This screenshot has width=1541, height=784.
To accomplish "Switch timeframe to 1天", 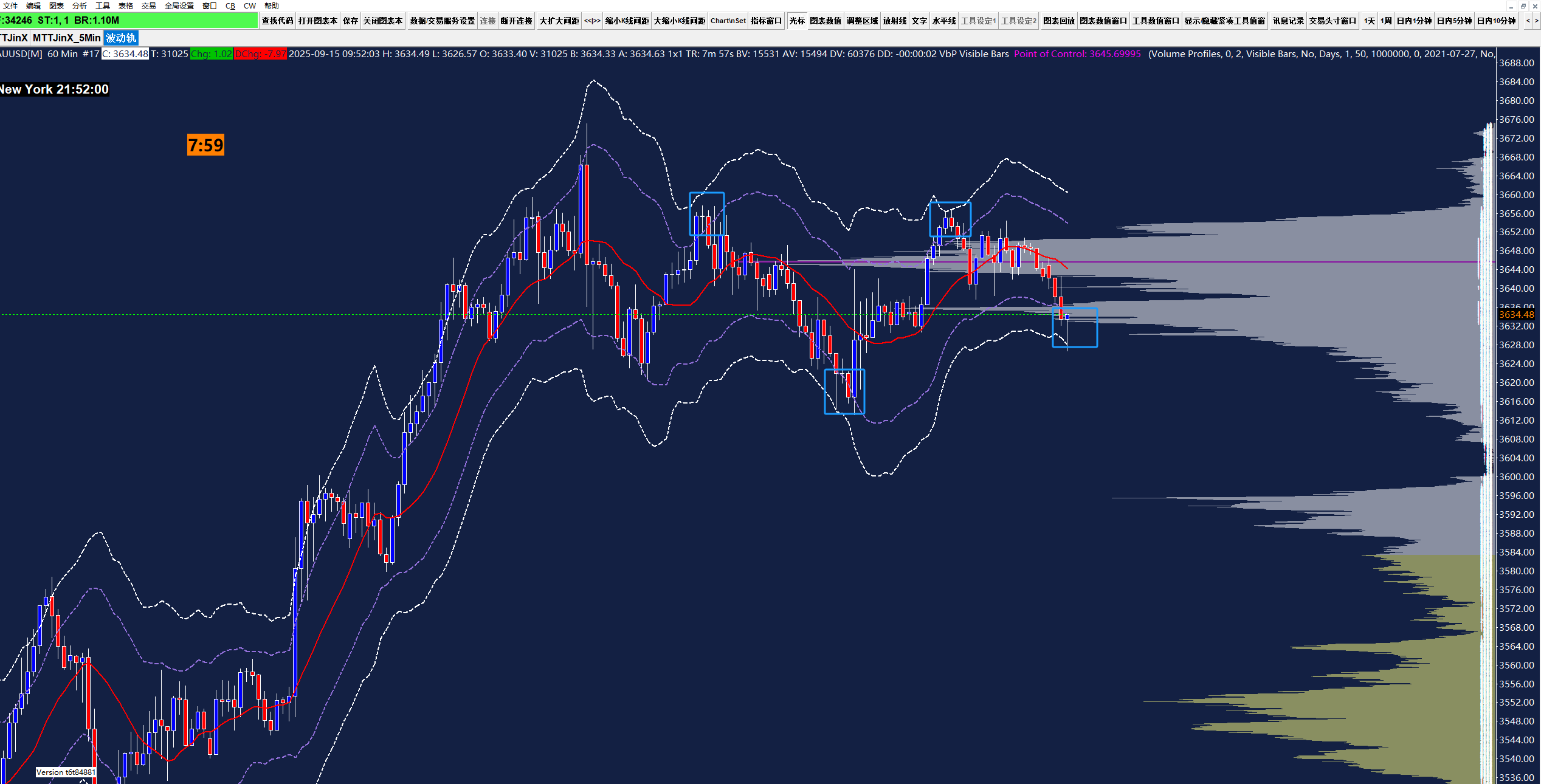I will pyautogui.click(x=1369, y=21).
